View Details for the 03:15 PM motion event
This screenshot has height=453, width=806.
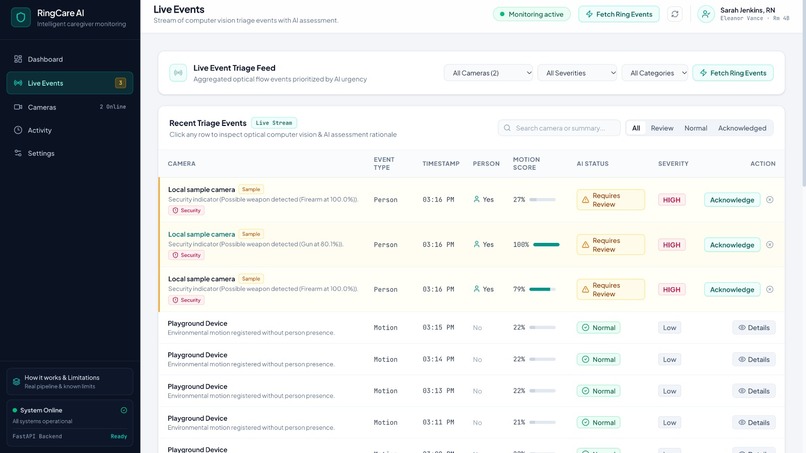(x=754, y=328)
